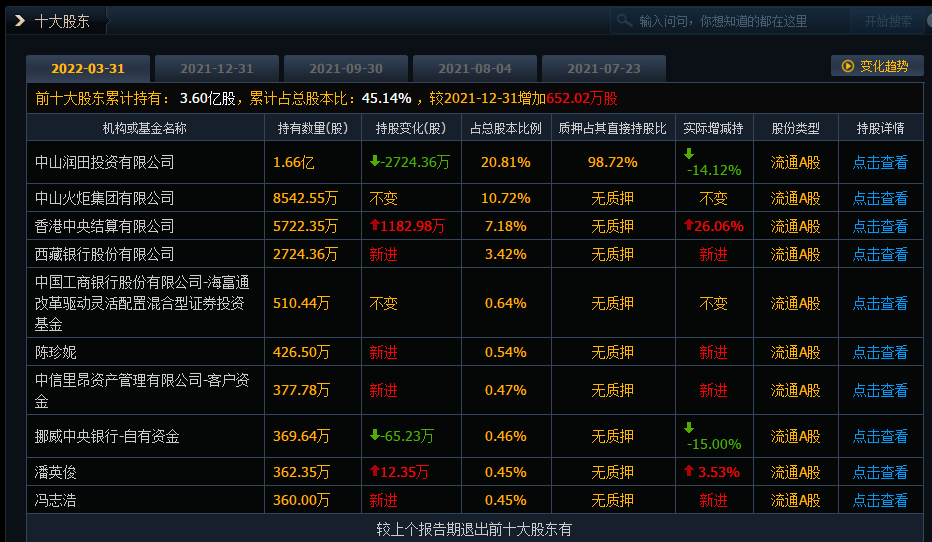The height and width of the screenshot is (542, 932).
Task: Click the 8542.55万 holding amount
Action: pyautogui.click(x=305, y=198)
